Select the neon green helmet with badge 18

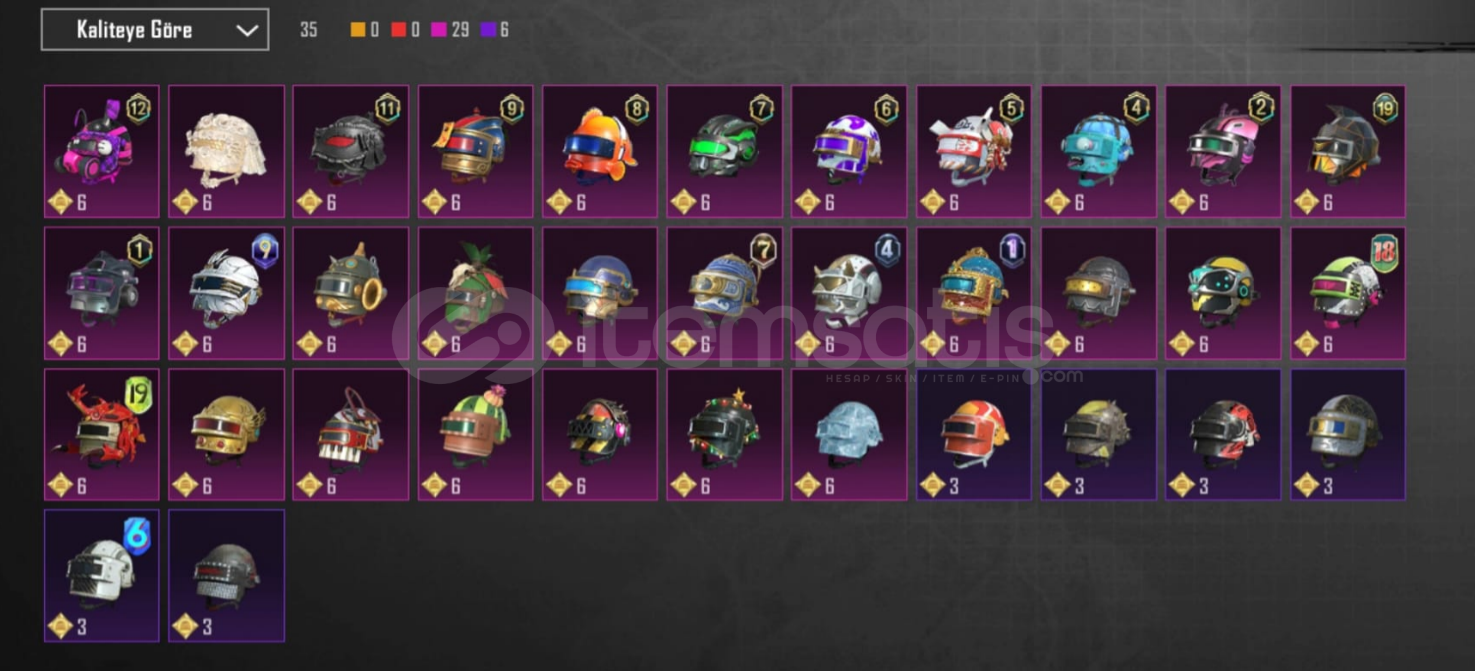click(1348, 293)
